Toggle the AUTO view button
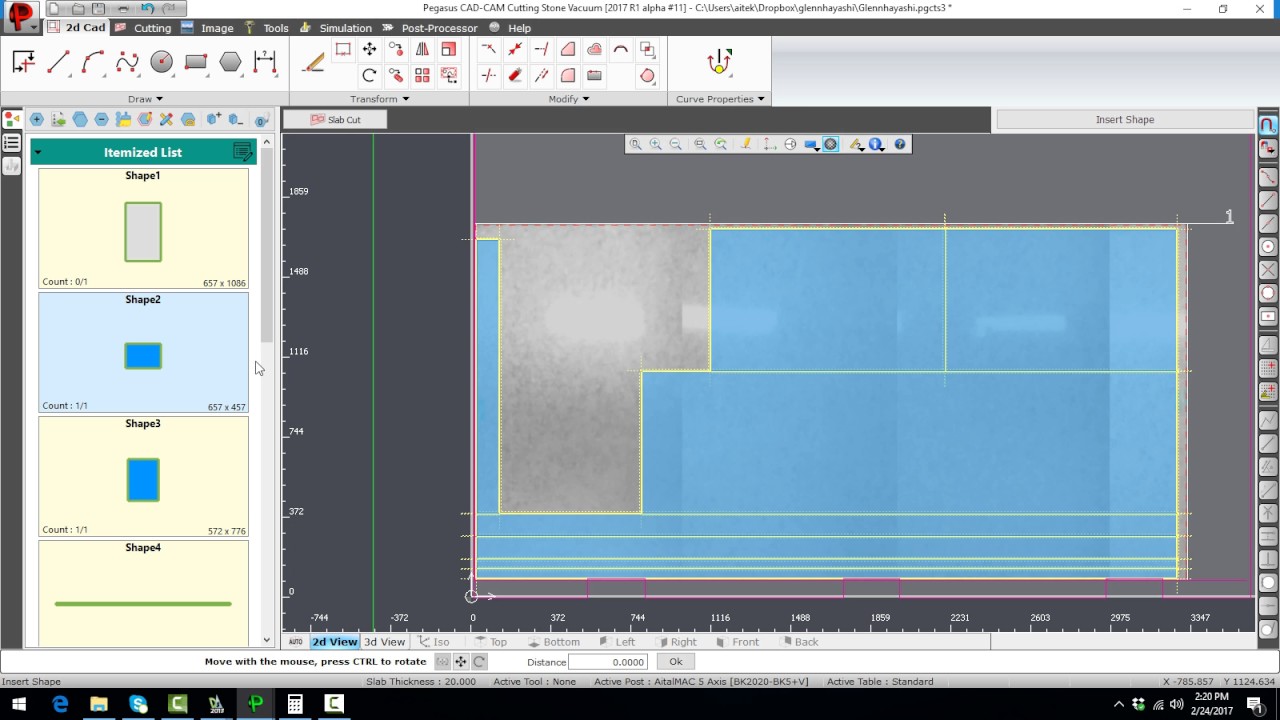Screen dimensions: 1280x720 (296, 642)
